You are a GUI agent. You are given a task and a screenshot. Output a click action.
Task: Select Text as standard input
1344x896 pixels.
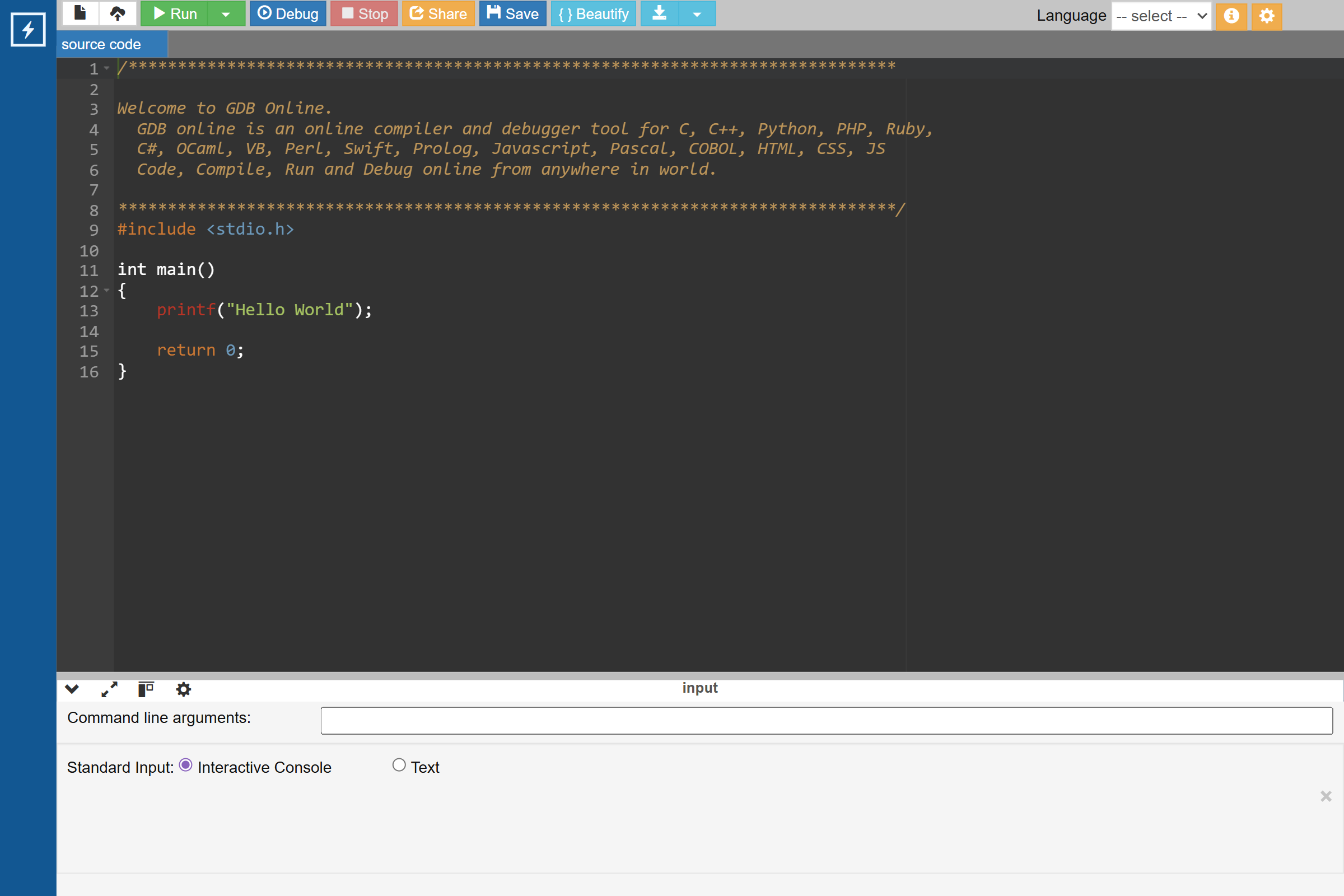tap(399, 764)
